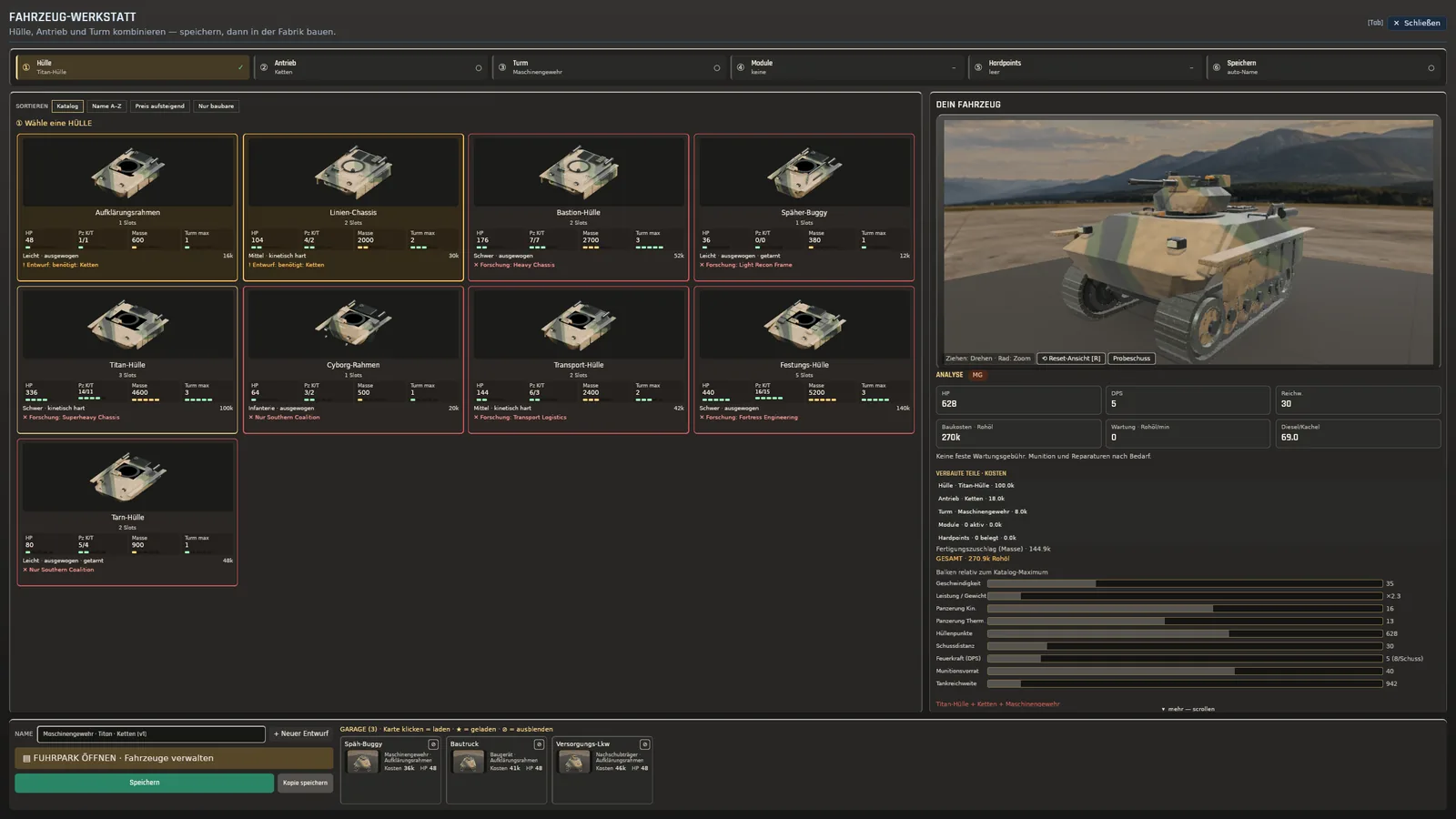Go to step 2 Antrieb tab
Screen dimensions: 1456x819
[x=371, y=67]
